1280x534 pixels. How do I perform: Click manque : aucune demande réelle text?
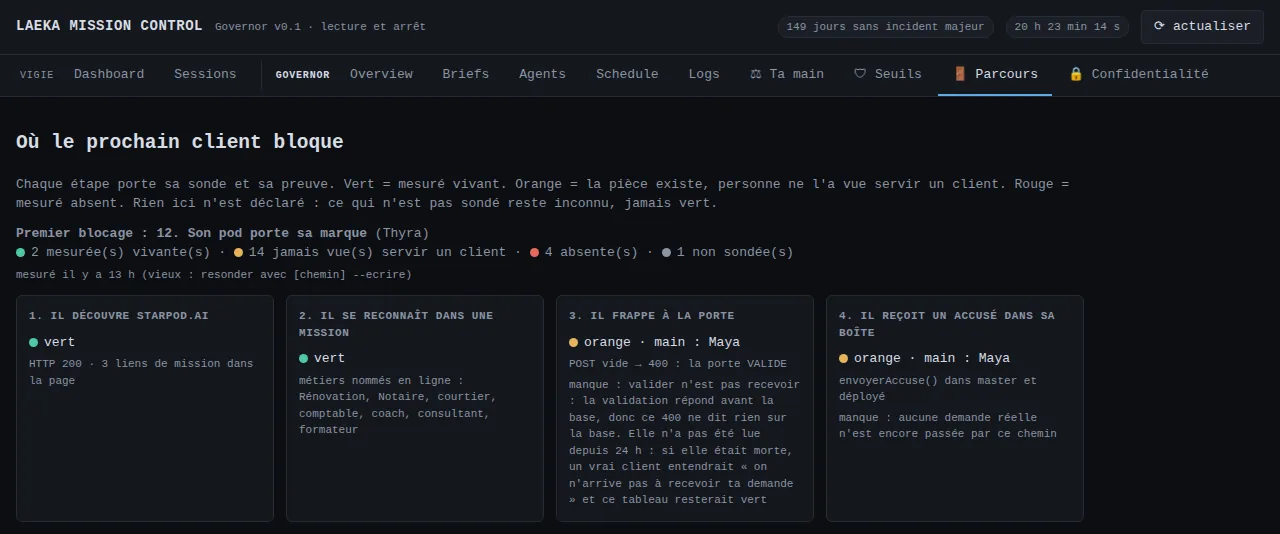click(x=948, y=426)
